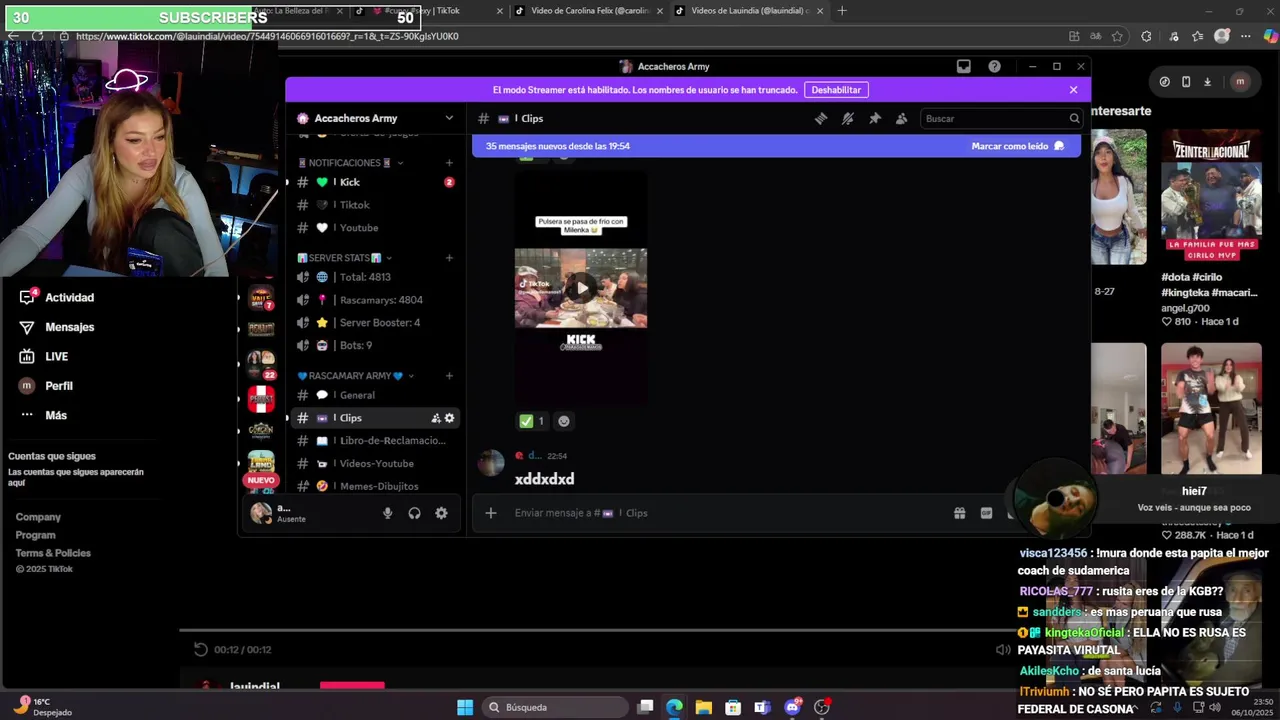Mute microphone in Discord user panel
The width and height of the screenshot is (1280, 720).
click(x=387, y=513)
